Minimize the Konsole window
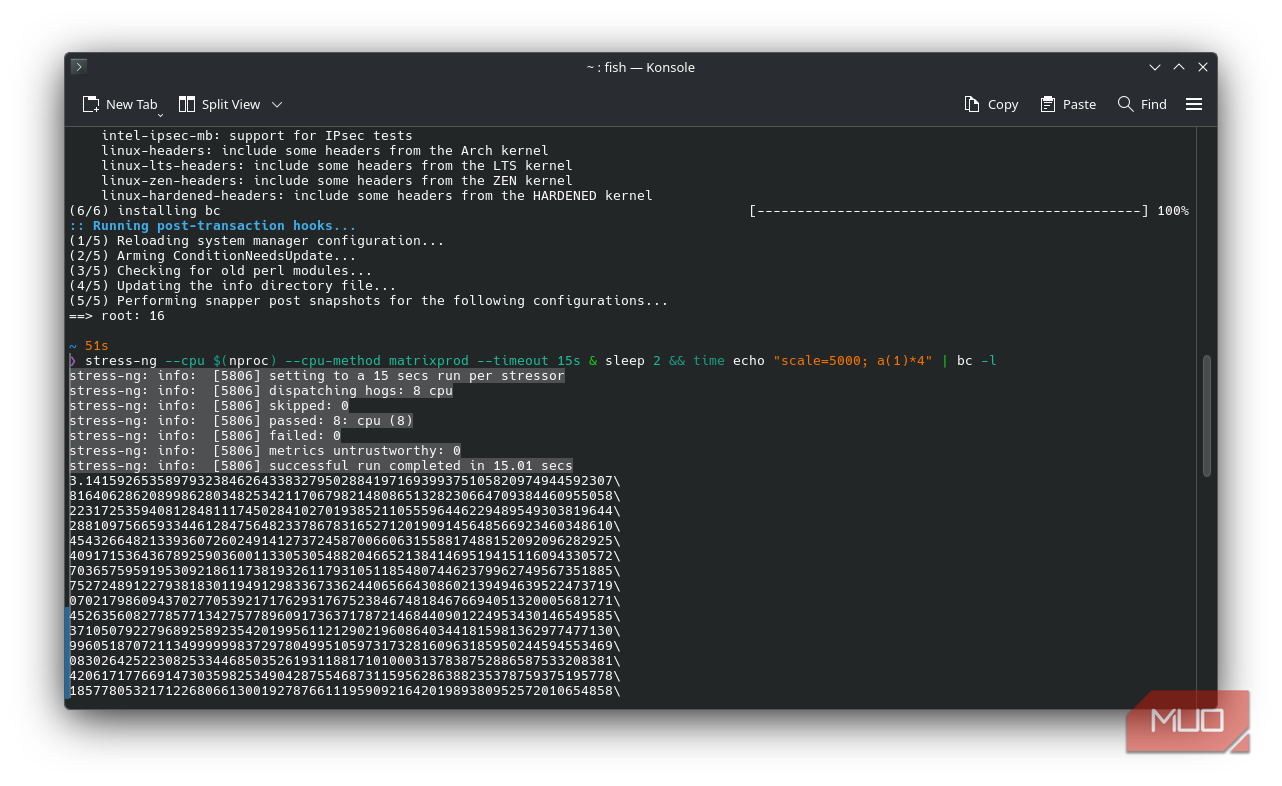 [1155, 67]
